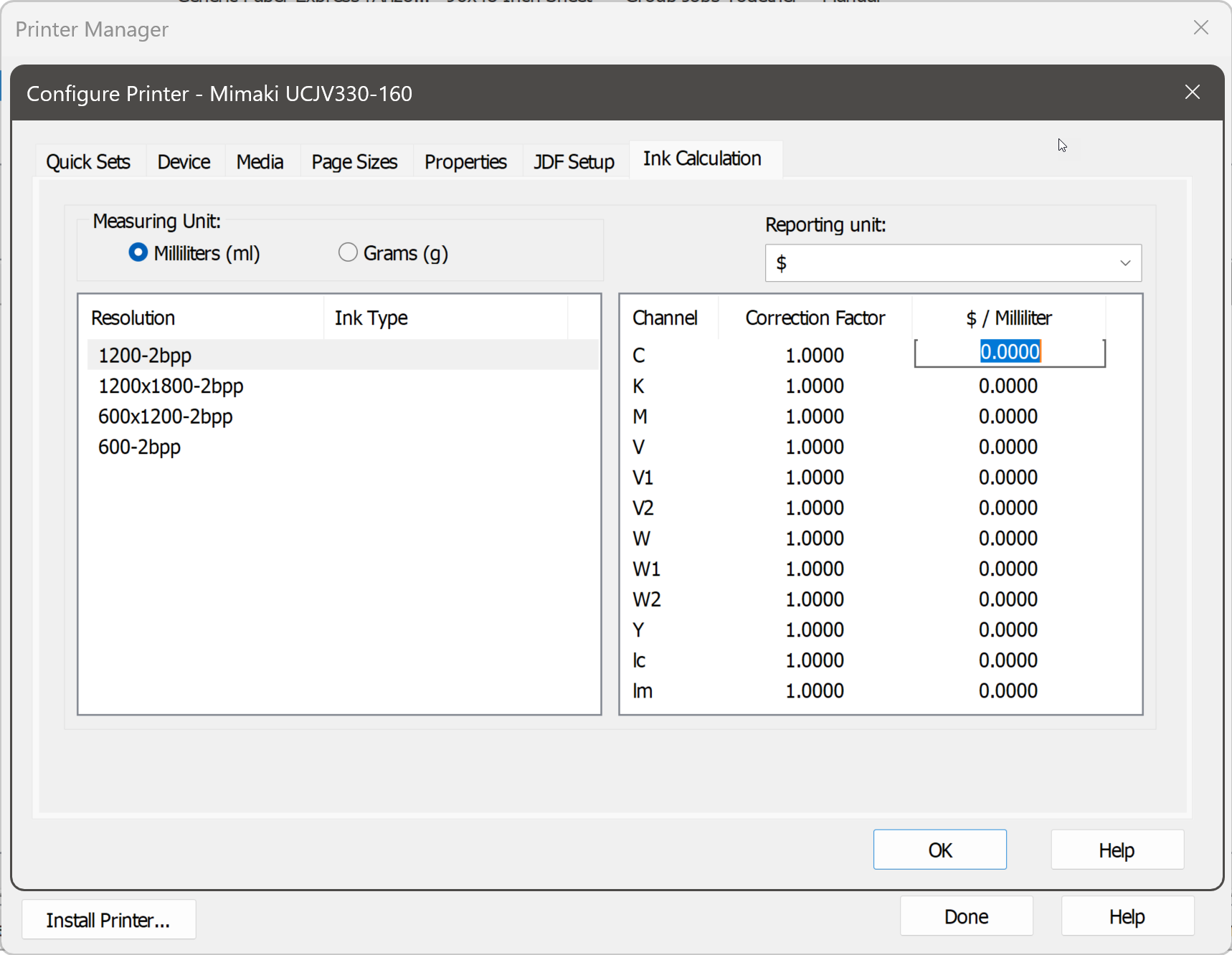1232x955 pixels.
Task: Select the lm channel label
Action: point(643,690)
